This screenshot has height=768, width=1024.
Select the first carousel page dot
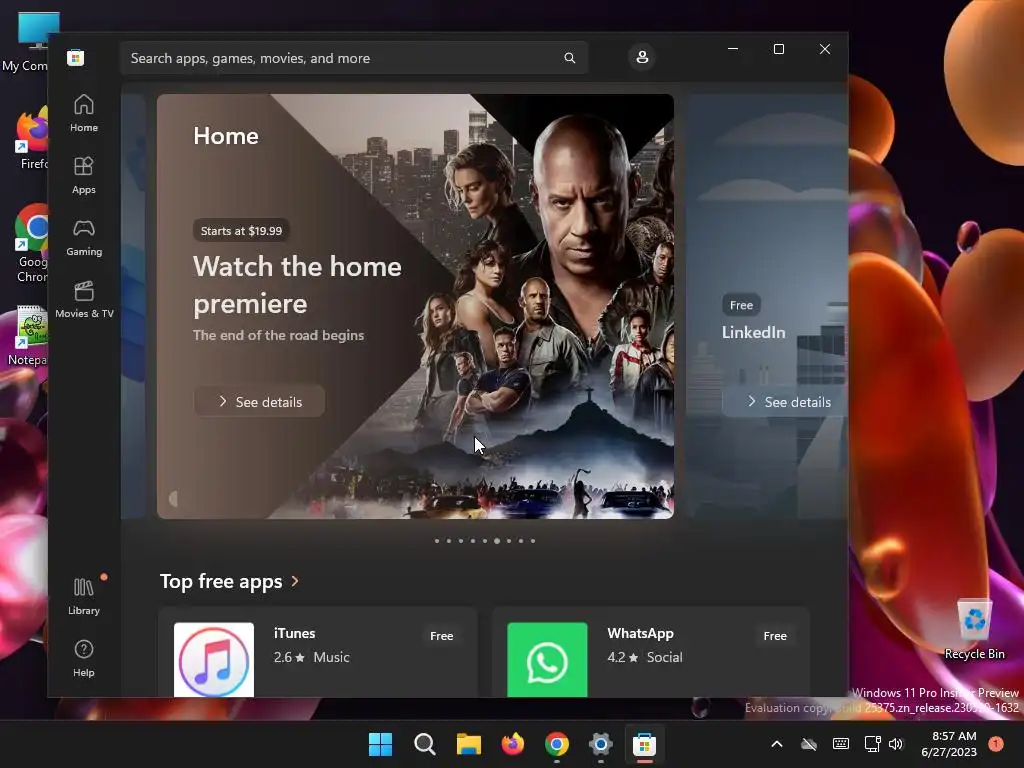tap(437, 541)
